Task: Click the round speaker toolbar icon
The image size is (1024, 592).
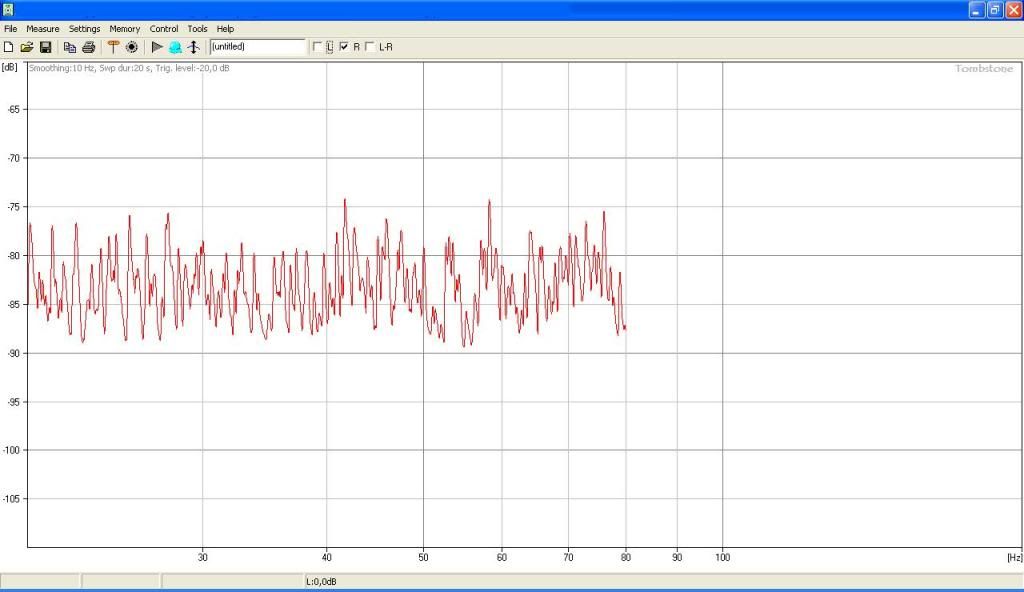Action: click(131, 47)
